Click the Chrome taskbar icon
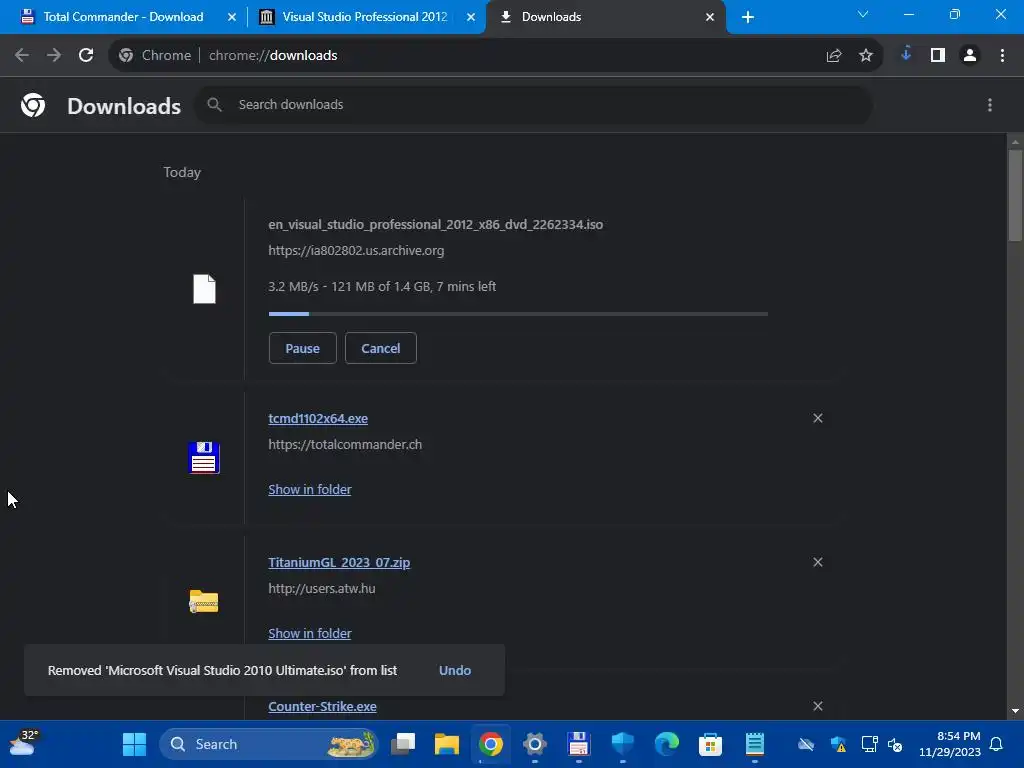 point(490,744)
